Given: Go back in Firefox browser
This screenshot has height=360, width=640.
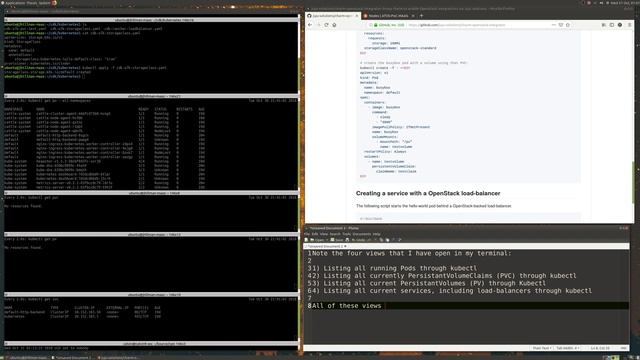Looking at the screenshot, I should click(310, 25).
